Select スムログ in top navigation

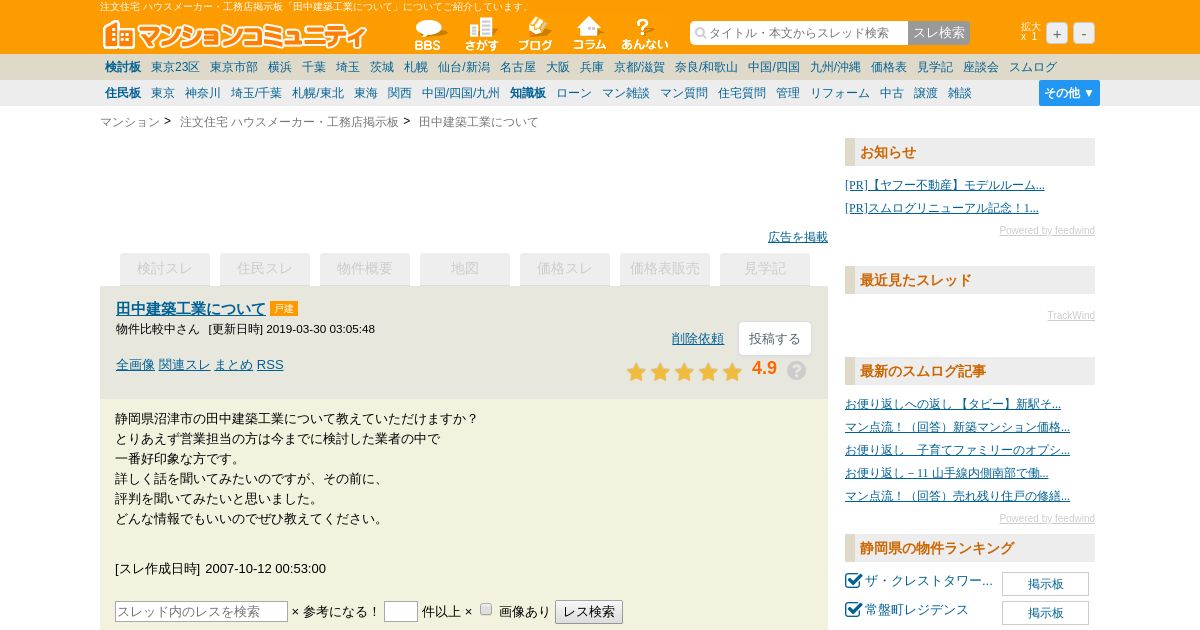(x=1033, y=67)
